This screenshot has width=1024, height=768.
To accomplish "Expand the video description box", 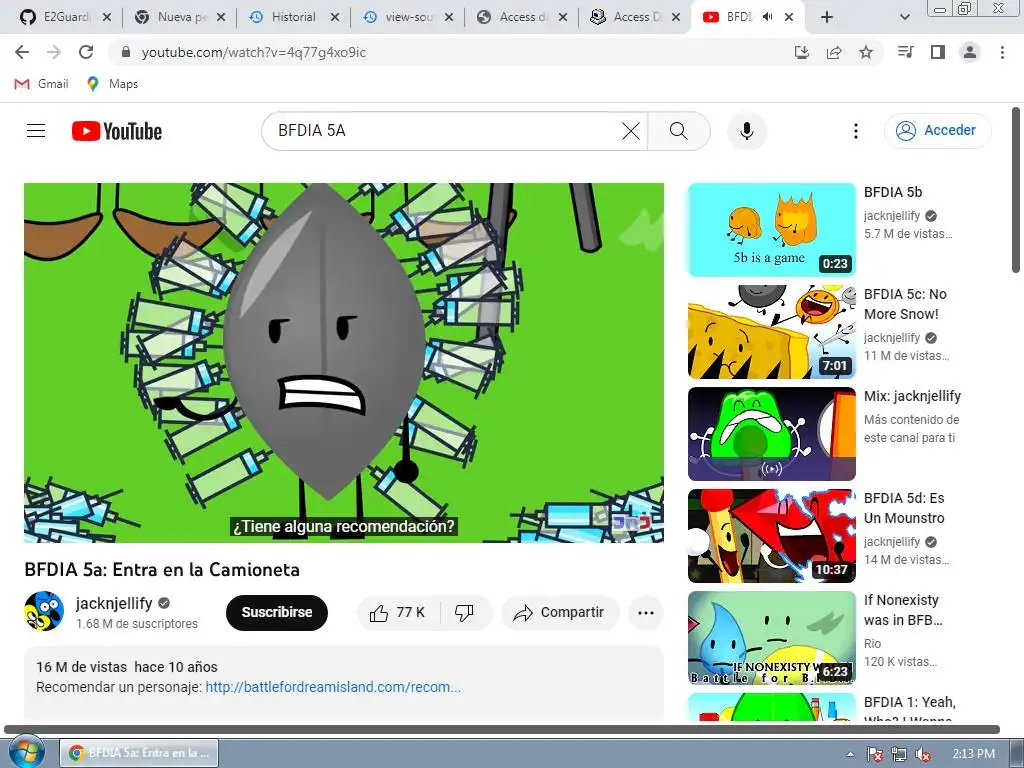I will click(x=344, y=683).
